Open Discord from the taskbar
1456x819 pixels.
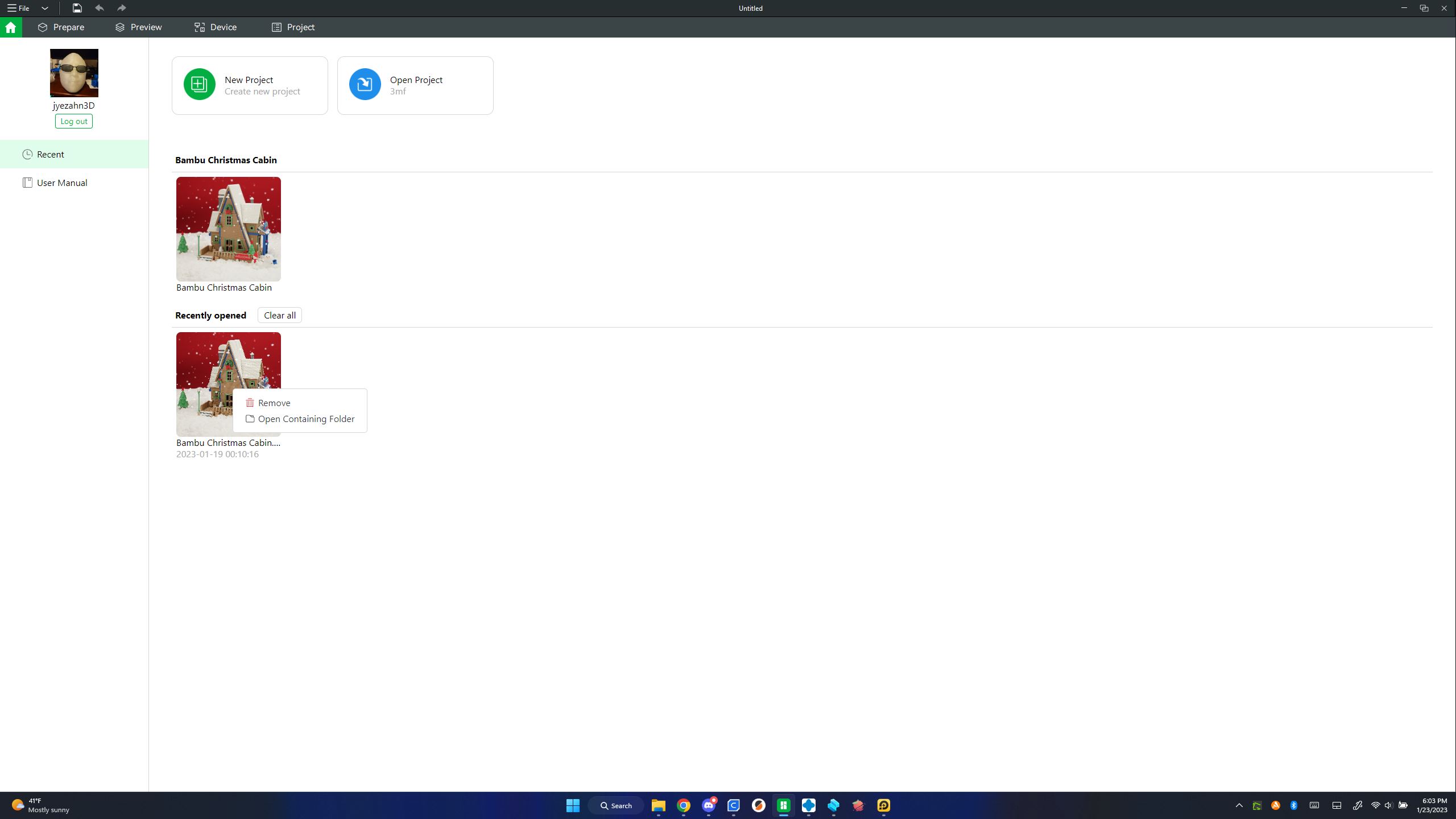[x=709, y=805]
